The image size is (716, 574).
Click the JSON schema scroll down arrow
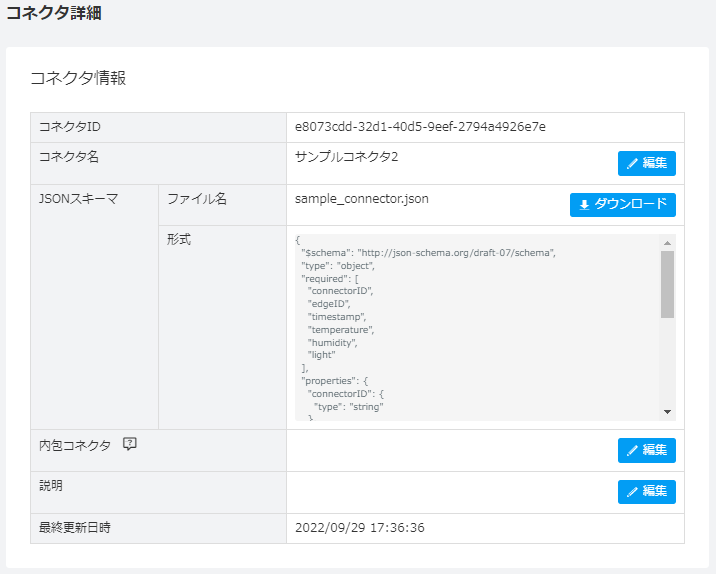(x=667, y=412)
